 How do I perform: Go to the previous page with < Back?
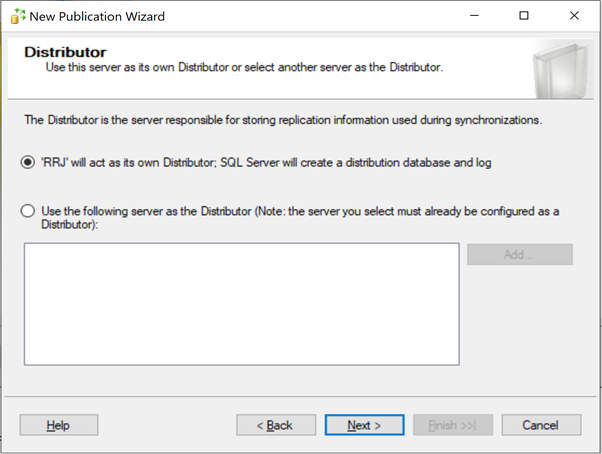[x=276, y=425]
